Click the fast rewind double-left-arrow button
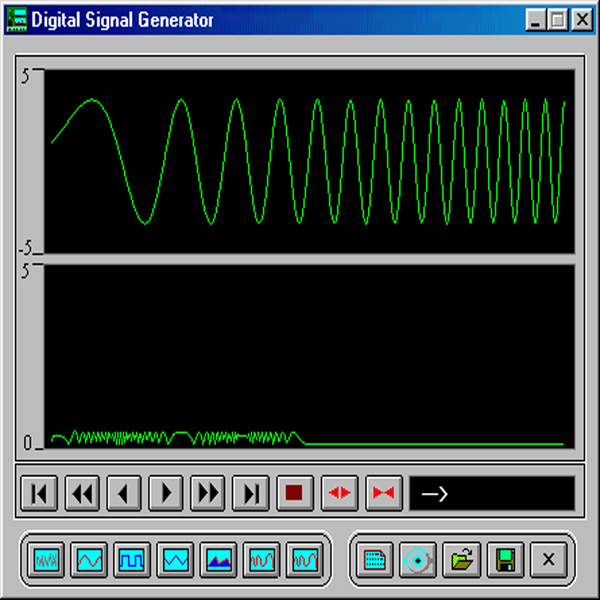 point(82,493)
